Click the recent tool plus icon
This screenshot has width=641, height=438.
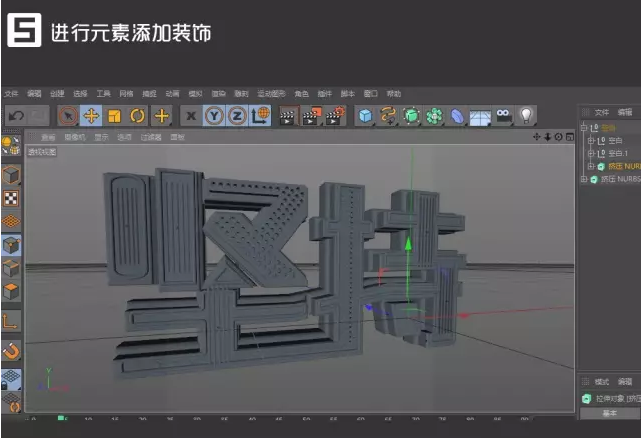(161, 116)
